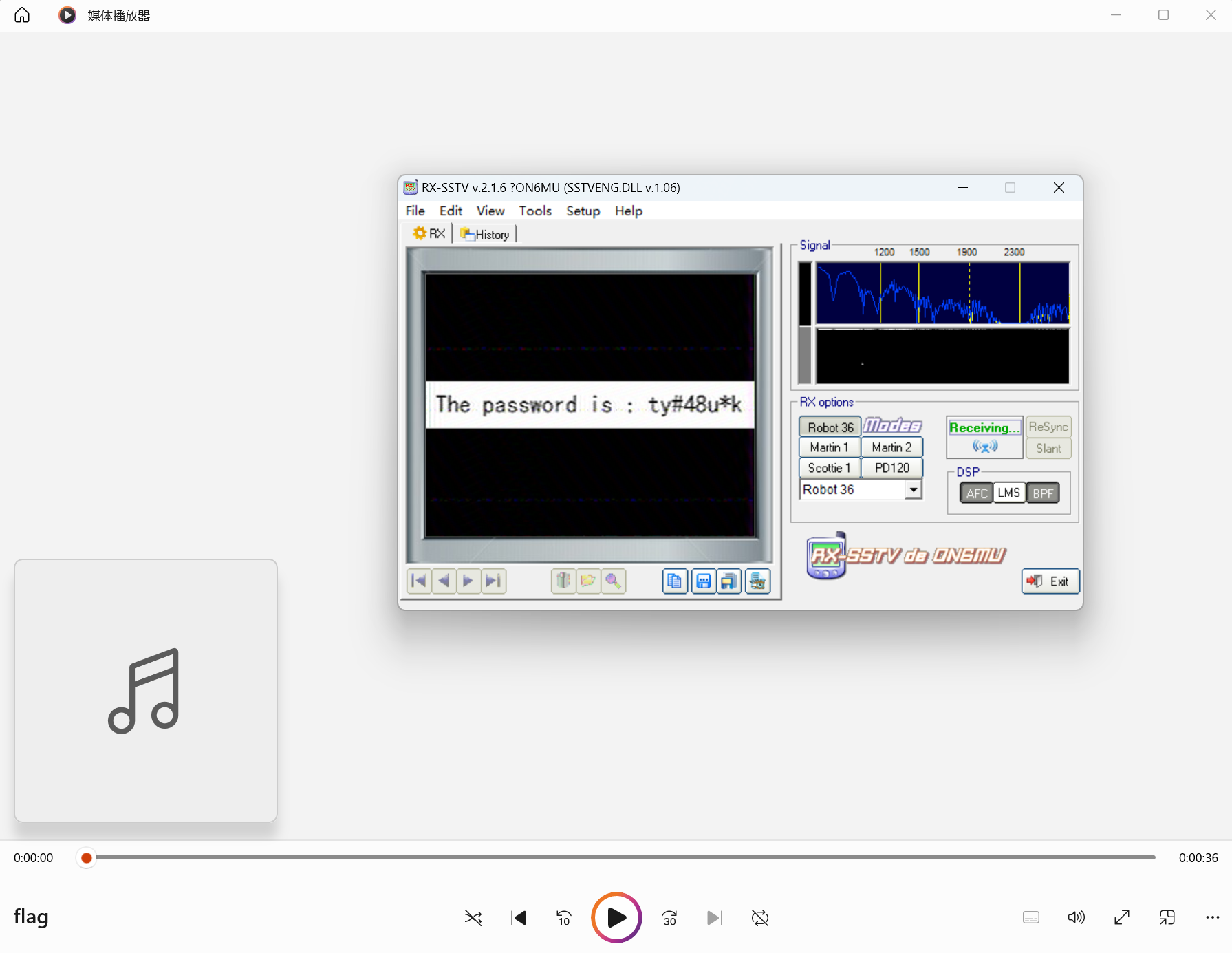Toggle the LMS DSP filter

point(1008,493)
